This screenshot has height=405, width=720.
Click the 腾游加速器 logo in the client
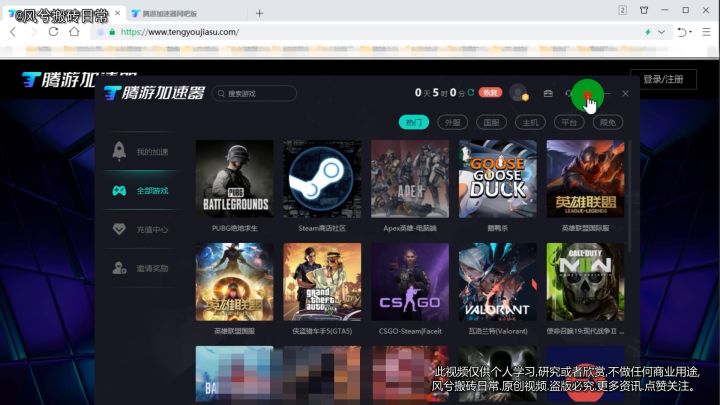pos(155,93)
